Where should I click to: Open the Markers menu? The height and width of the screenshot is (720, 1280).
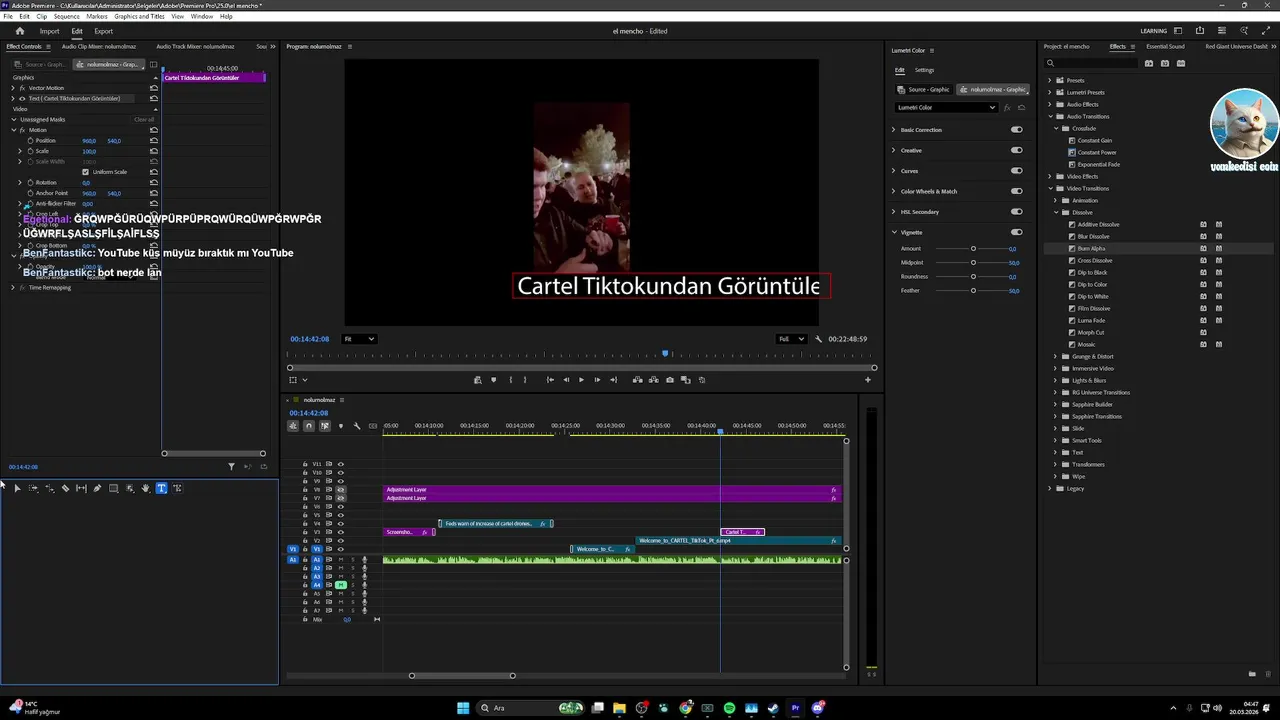coord(97,16)
